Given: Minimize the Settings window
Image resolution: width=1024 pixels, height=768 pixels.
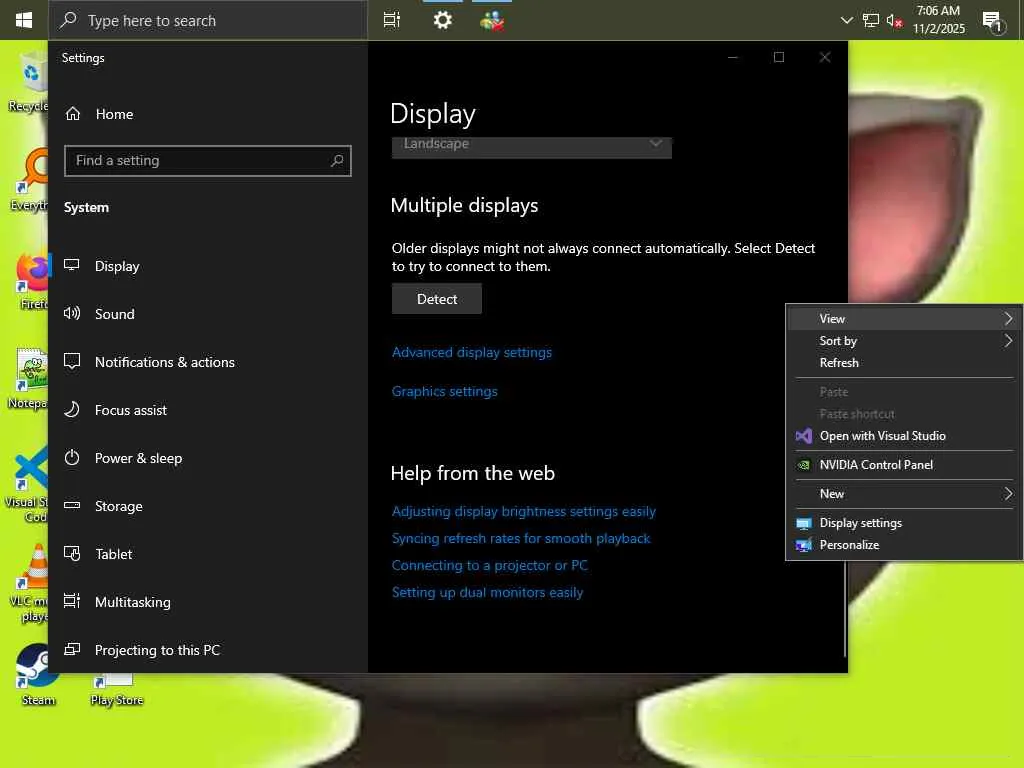Looking at the screenshot, I should 733,57.
